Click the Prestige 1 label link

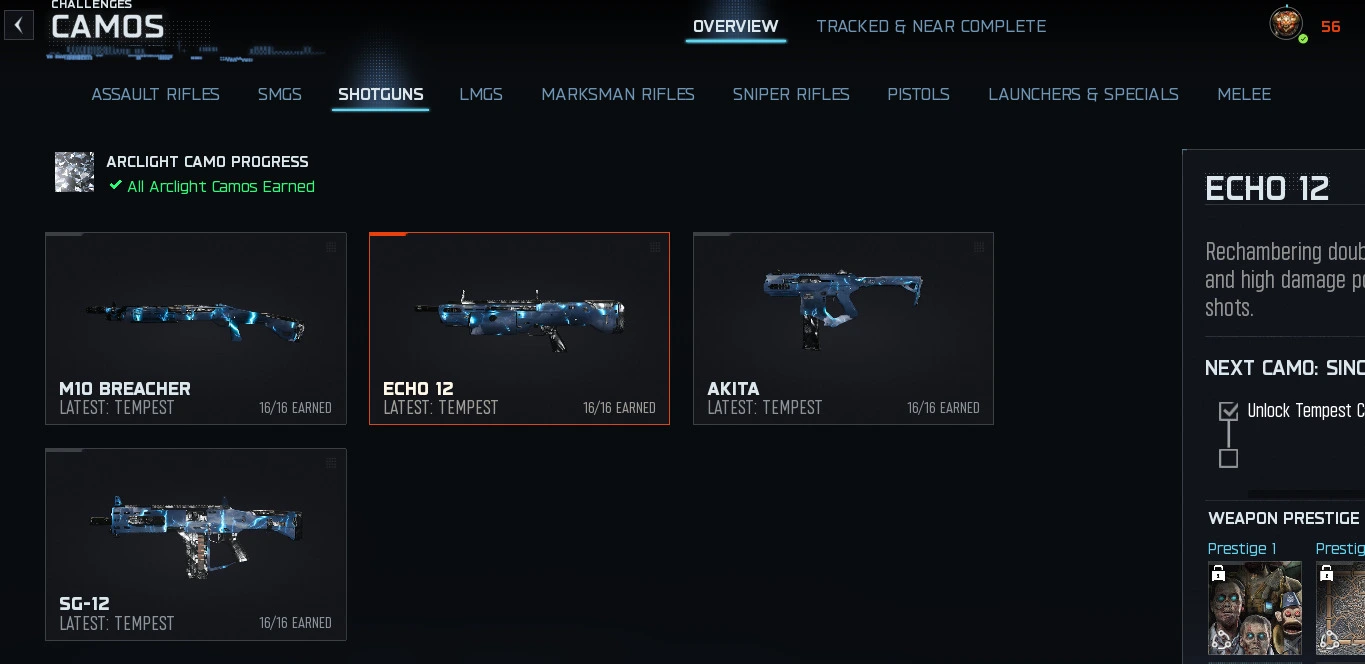pyautogui.click(x=1242, y=548)
